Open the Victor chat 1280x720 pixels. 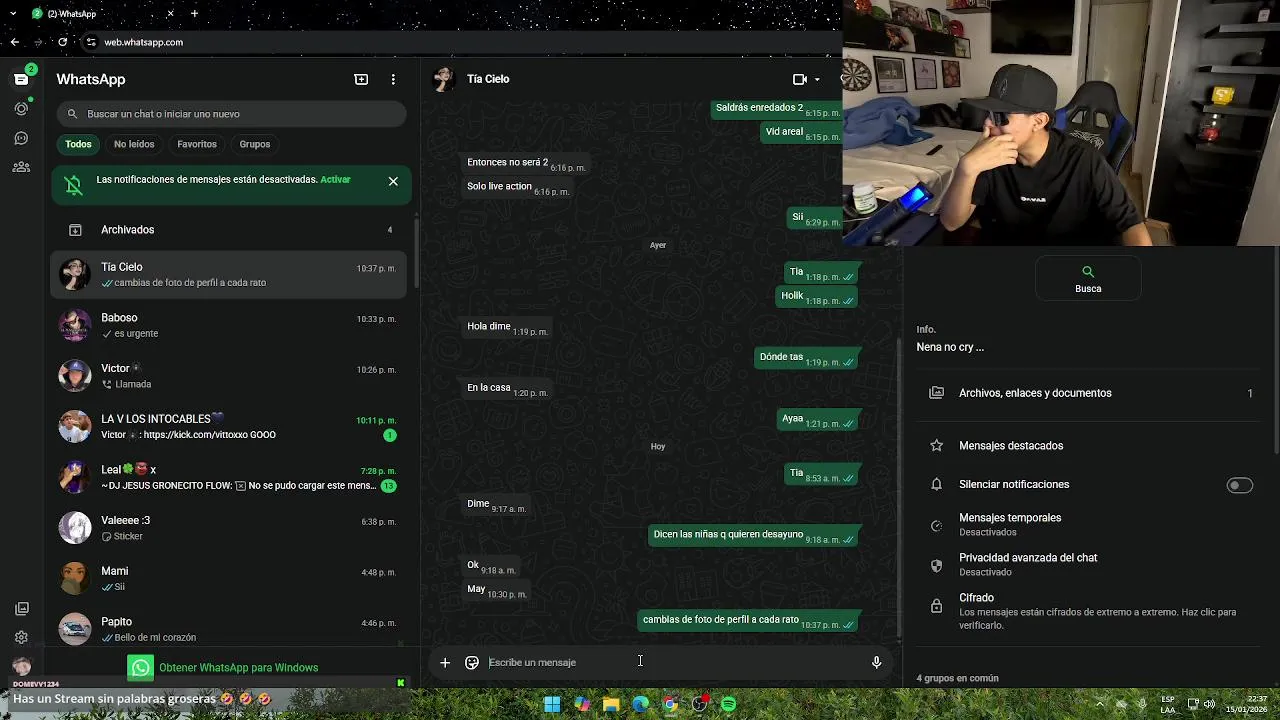231,376
